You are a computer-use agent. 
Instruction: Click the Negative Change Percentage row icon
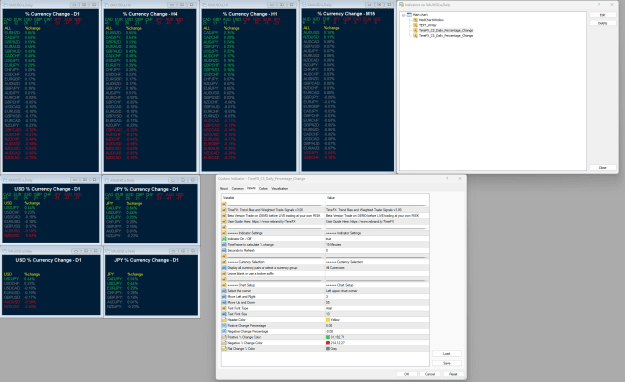pyautogui.click(x=224, y=331)
